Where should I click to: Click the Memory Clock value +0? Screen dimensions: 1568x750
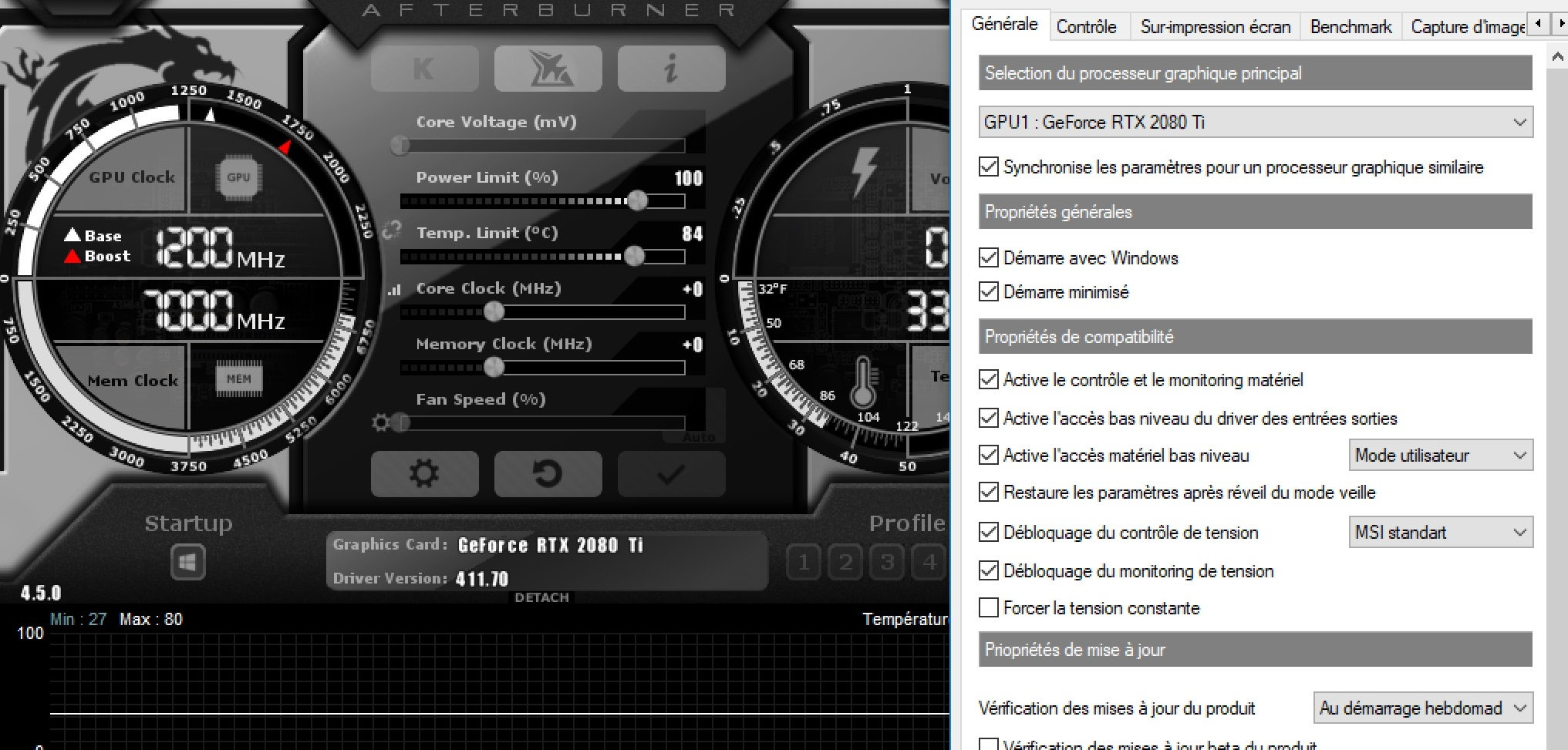point(692,345)
